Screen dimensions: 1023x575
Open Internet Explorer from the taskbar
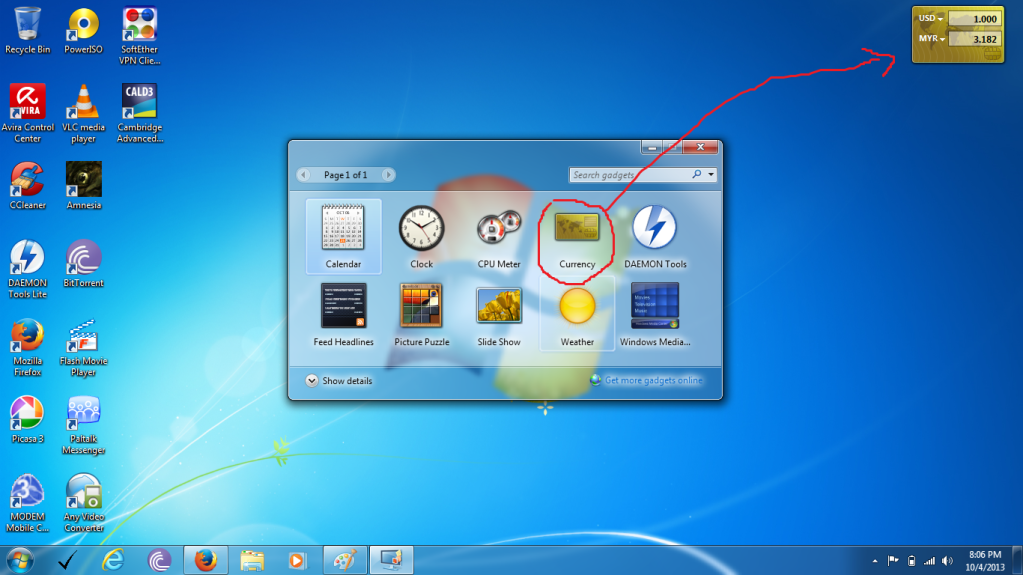click(x=113, y=561)
